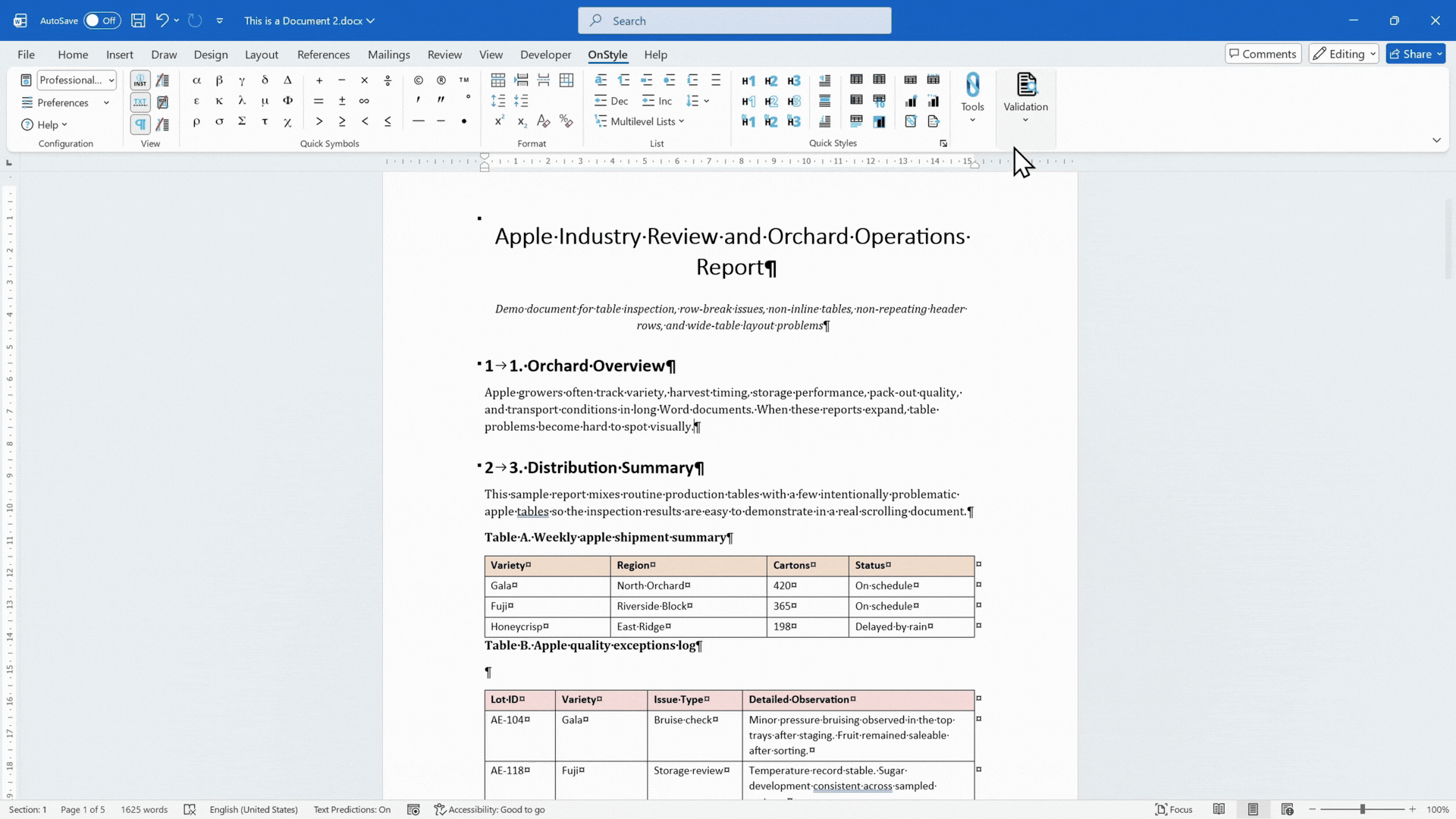Toggle the INST field view button

[x=140, y=80]
